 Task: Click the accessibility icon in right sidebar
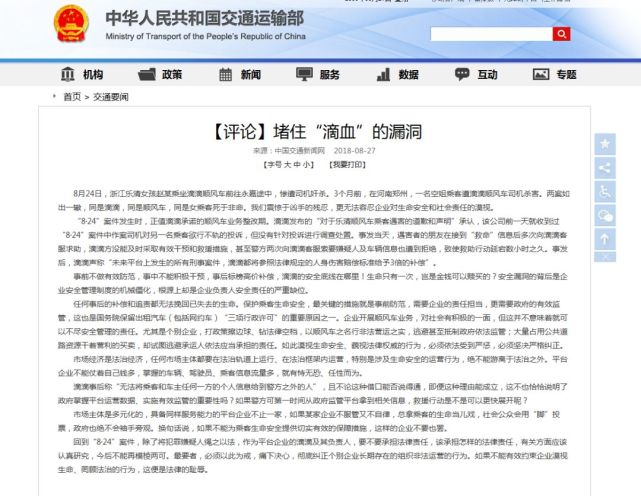(605, 190)
